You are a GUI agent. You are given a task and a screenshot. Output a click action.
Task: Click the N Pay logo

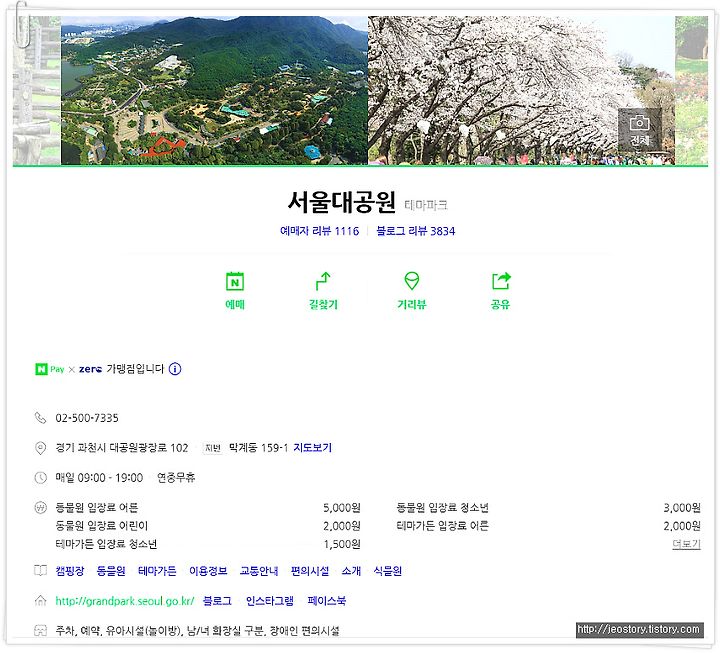pyautogui.click(x=50, y=369)
